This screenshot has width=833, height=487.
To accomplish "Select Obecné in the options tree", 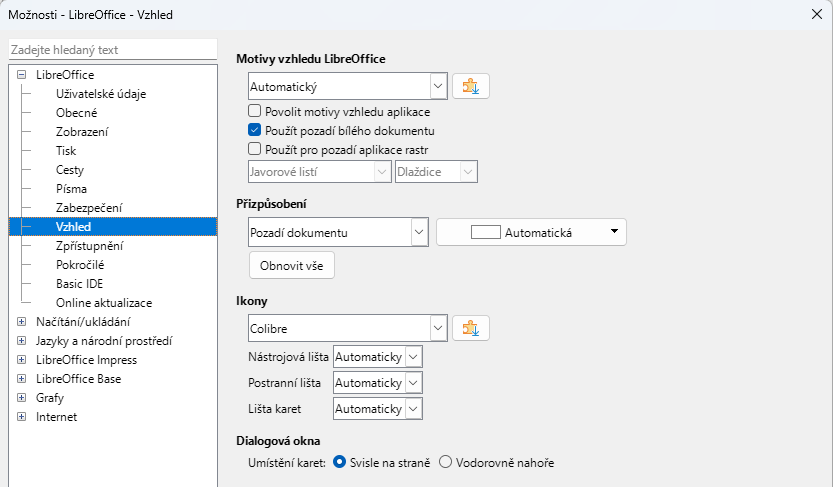I will click(x=76, y=113).
